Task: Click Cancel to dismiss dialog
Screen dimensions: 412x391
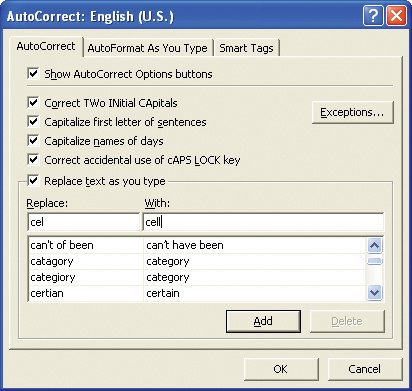Action: click(x=365, y=369)
